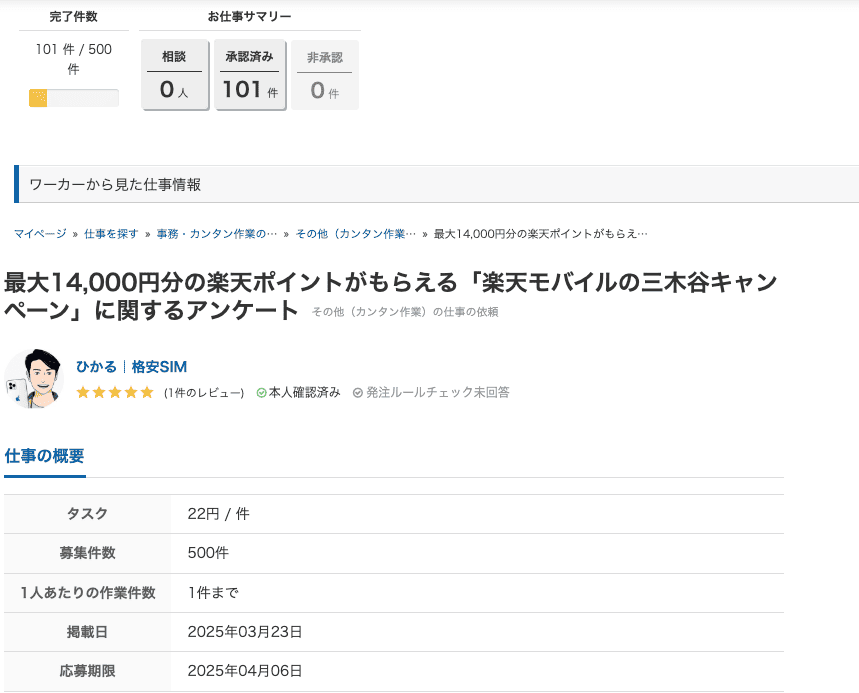Go to マイページ breadcrumb link
Image resolution: width=859 pixels, height=693 pixels.
(x=40, y=234)
